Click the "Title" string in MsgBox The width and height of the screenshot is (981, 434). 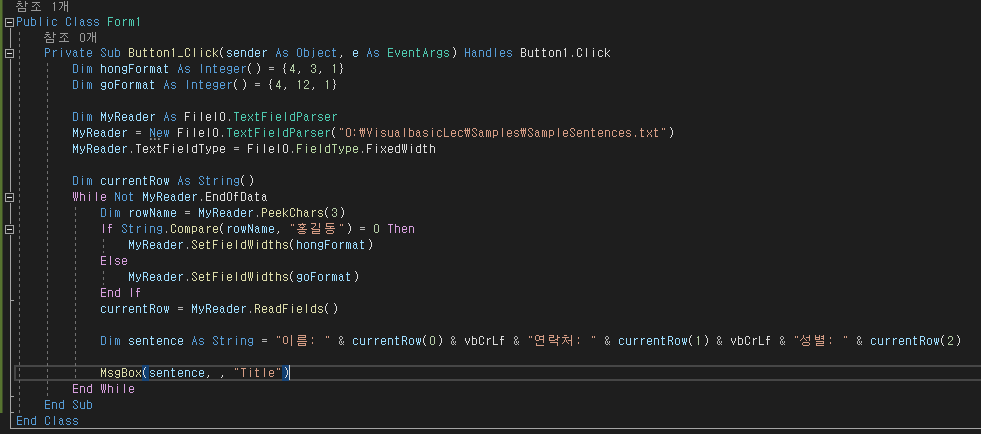257,373
